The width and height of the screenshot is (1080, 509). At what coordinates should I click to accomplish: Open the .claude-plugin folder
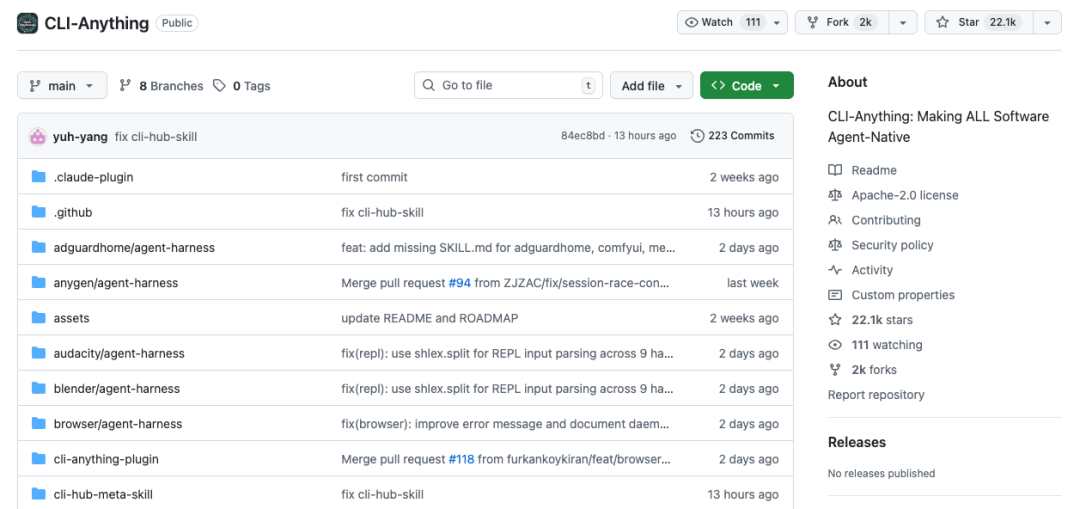coord(93,177)
